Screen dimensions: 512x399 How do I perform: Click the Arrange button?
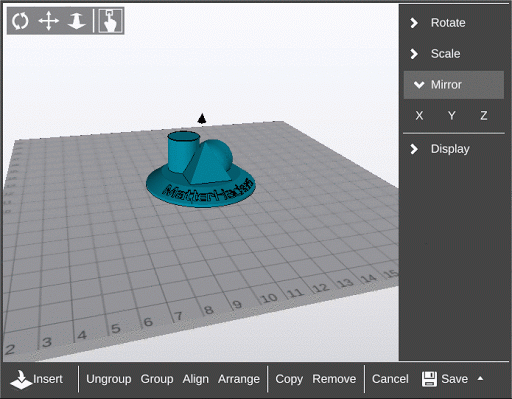(239, 379)
